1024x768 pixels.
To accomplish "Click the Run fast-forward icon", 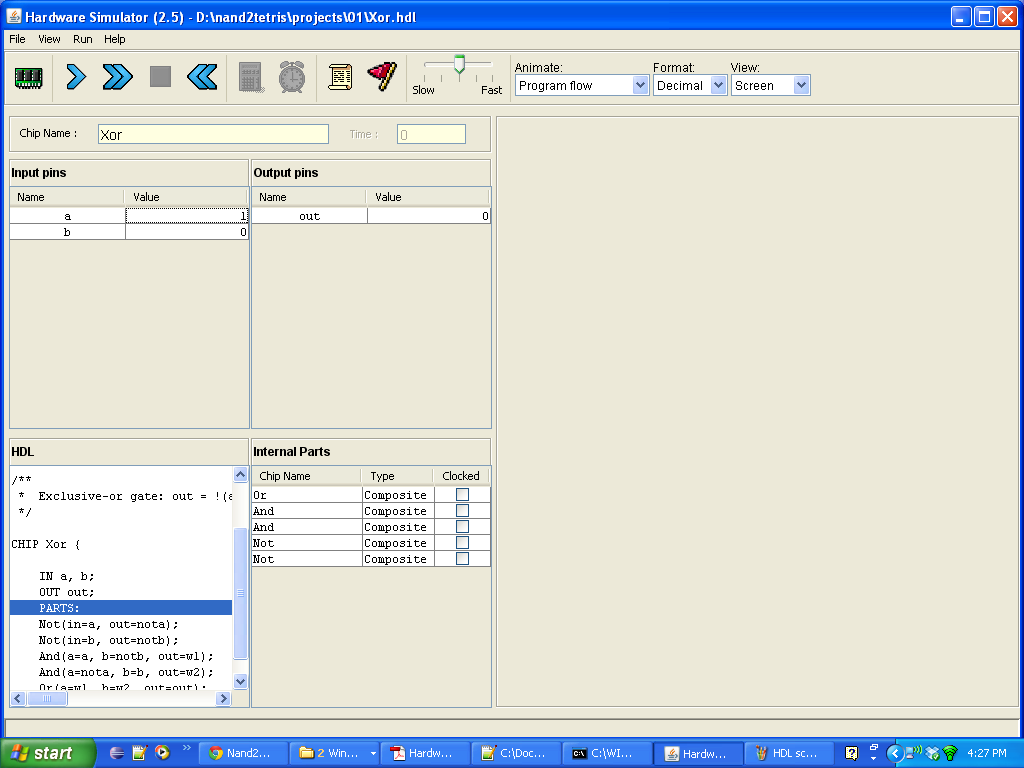I will (117, 77).
